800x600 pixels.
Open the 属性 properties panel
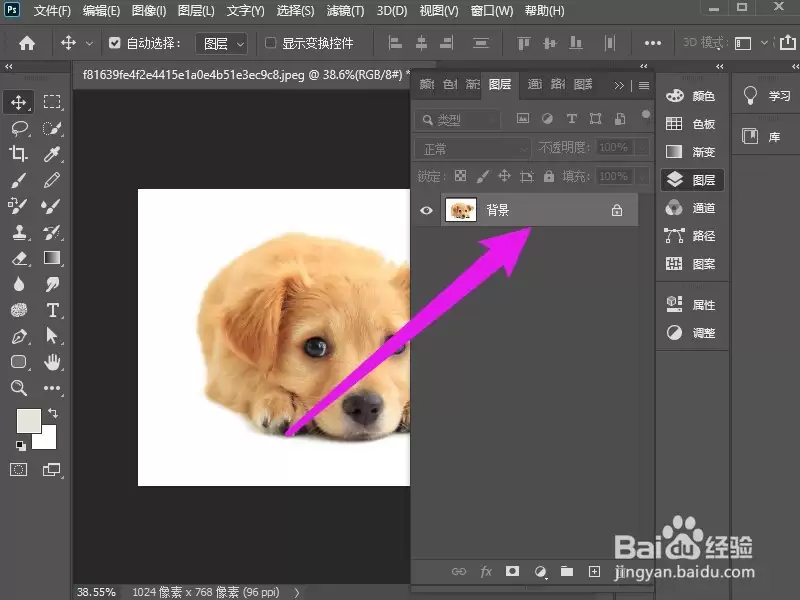pyautogui.click(x=691, y=305)
